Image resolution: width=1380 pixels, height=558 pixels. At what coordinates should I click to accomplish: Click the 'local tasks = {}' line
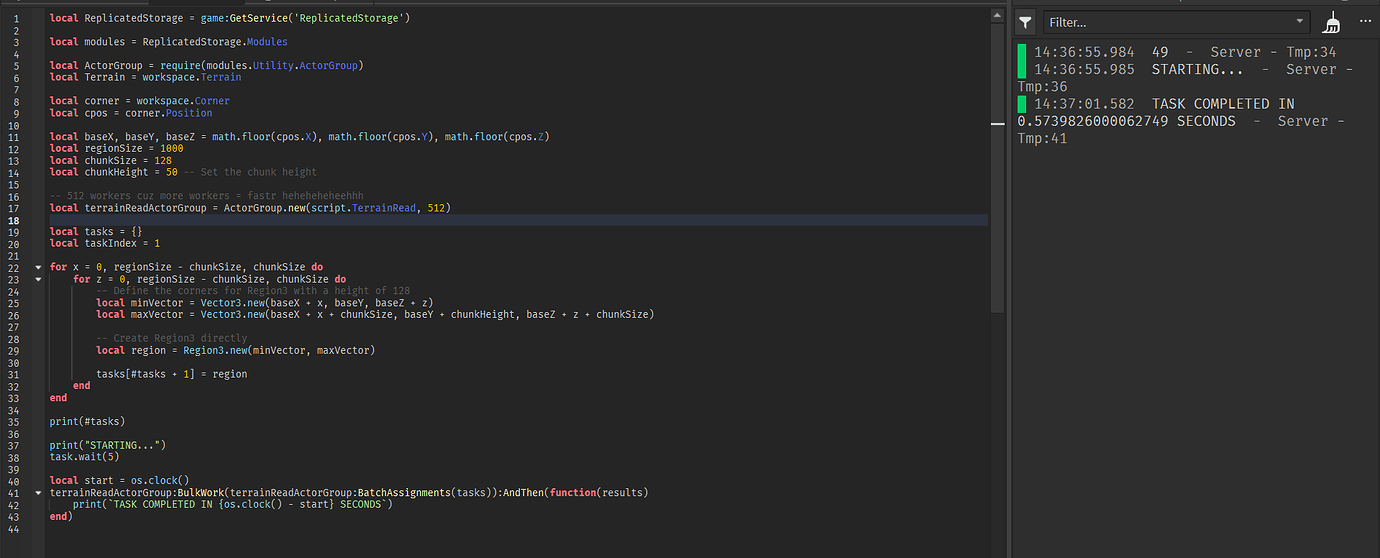(96, 231)
